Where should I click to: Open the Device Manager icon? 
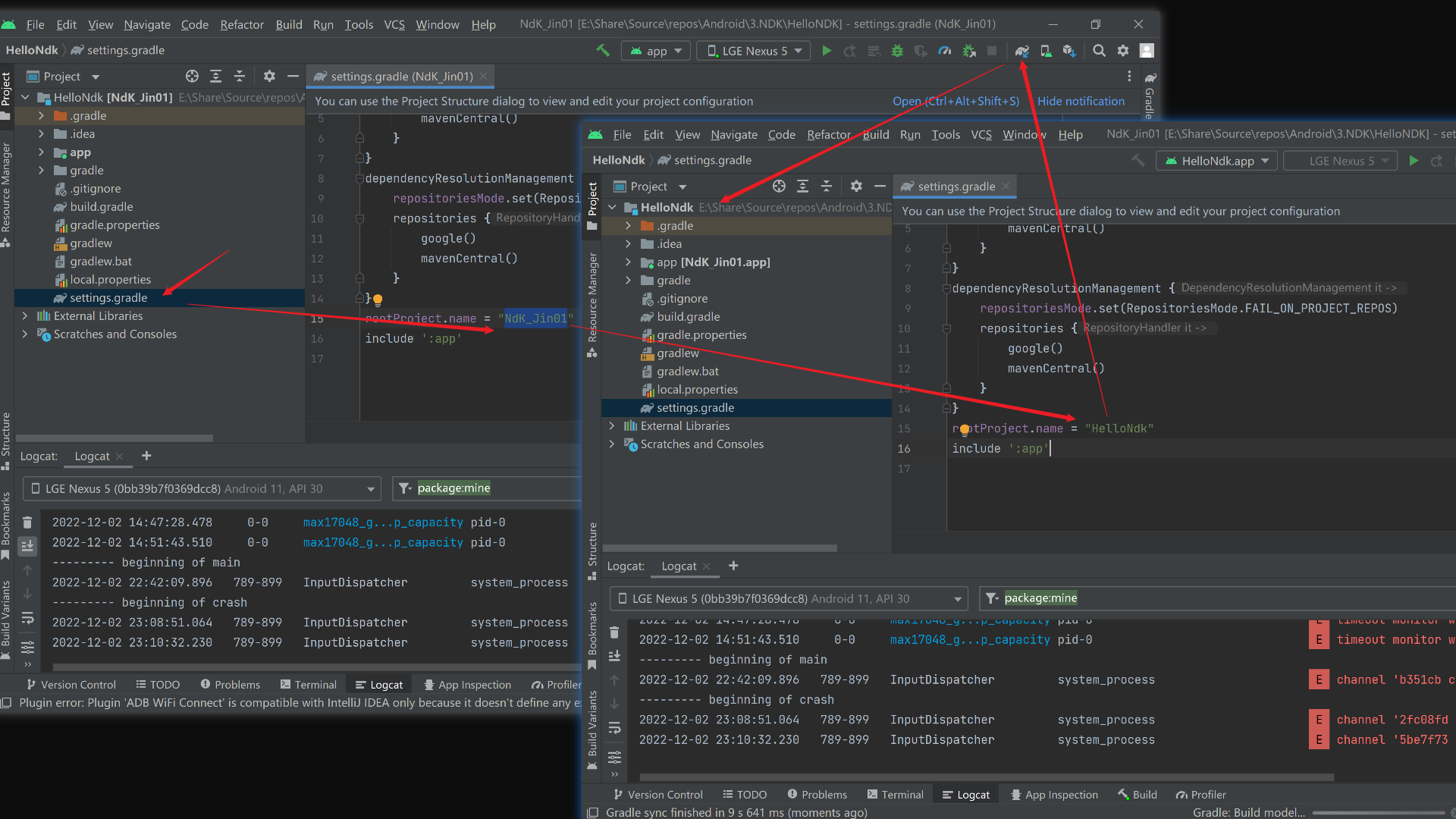click(x=1046, y=51)
